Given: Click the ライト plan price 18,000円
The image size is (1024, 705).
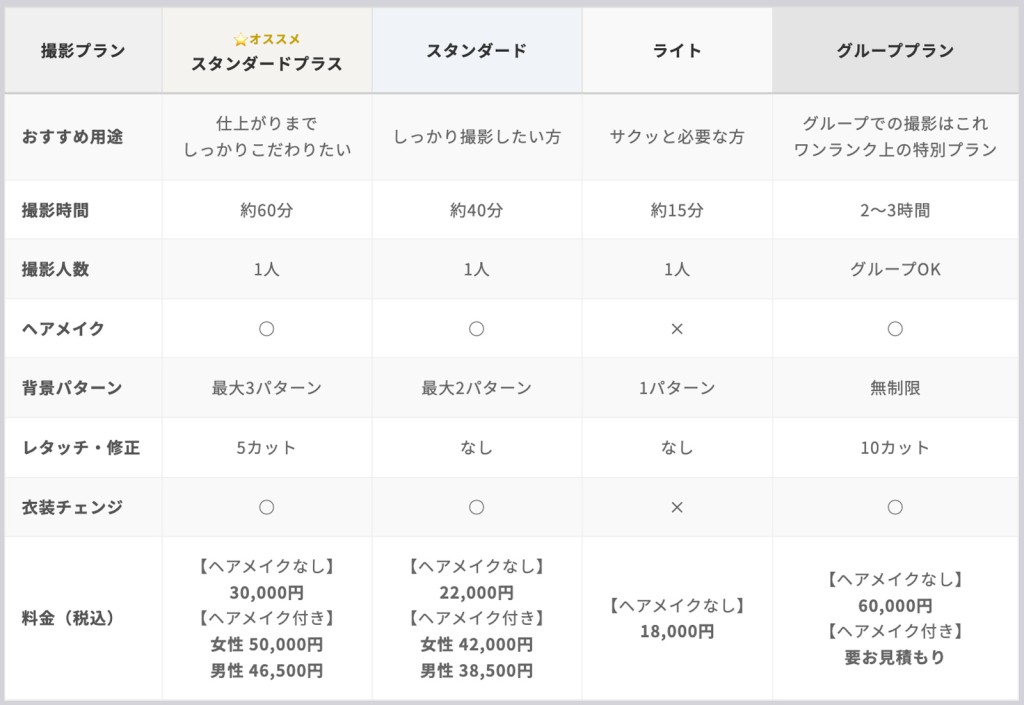Looking at the screenshot, I should 677,631.
